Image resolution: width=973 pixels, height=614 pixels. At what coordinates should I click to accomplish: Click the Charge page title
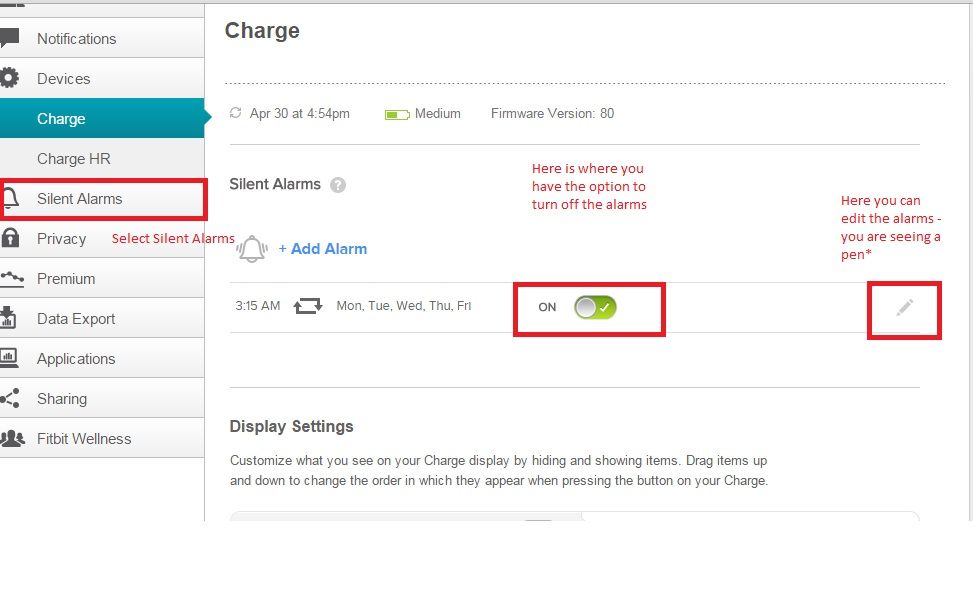[x=262, y=31]
